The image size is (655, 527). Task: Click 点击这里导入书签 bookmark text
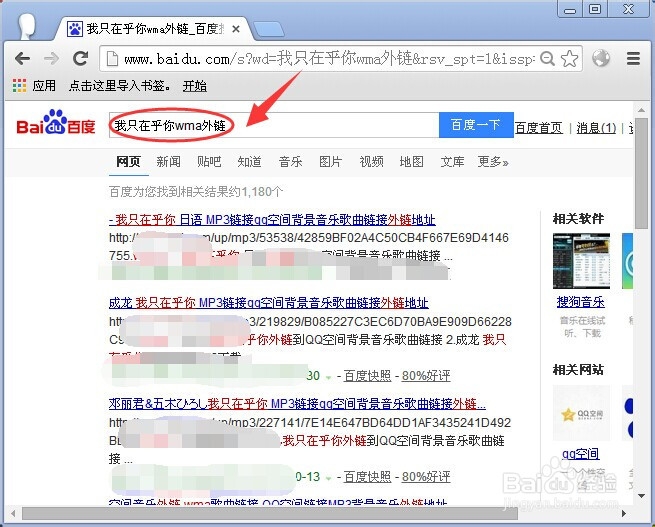(119, 86)
